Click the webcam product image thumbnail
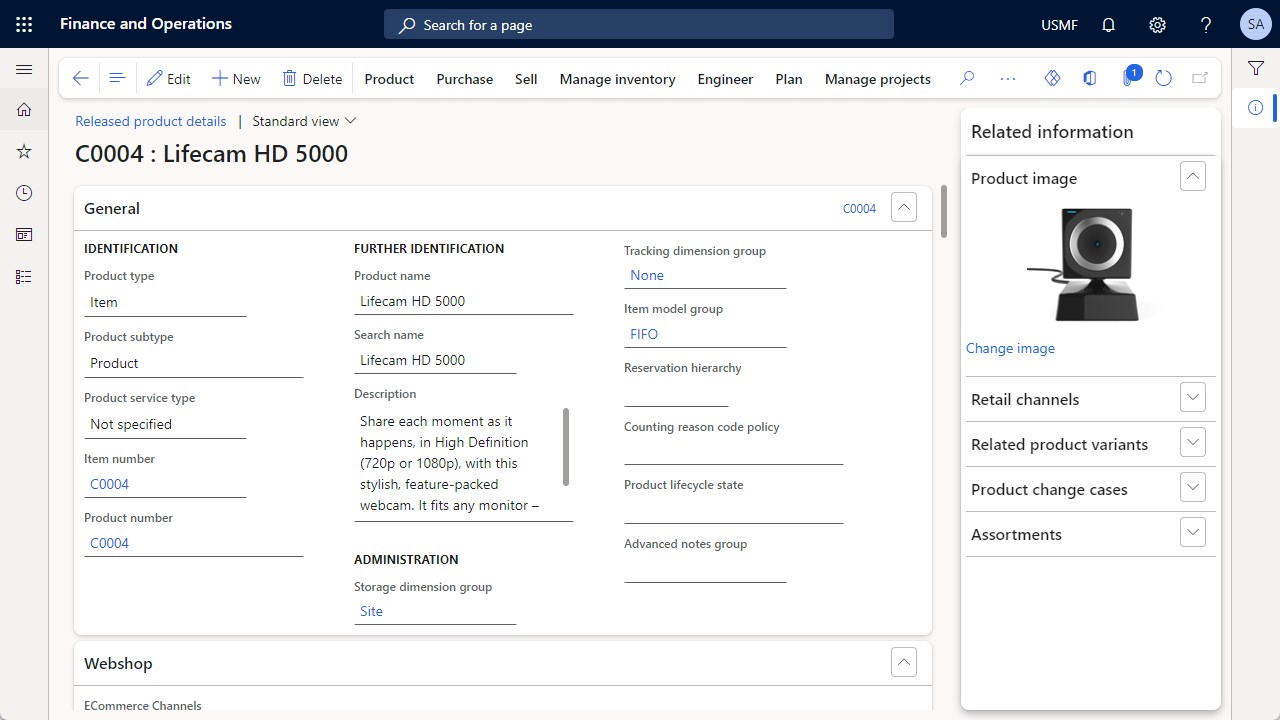The image size is (1280, 720). point(1091,264)
